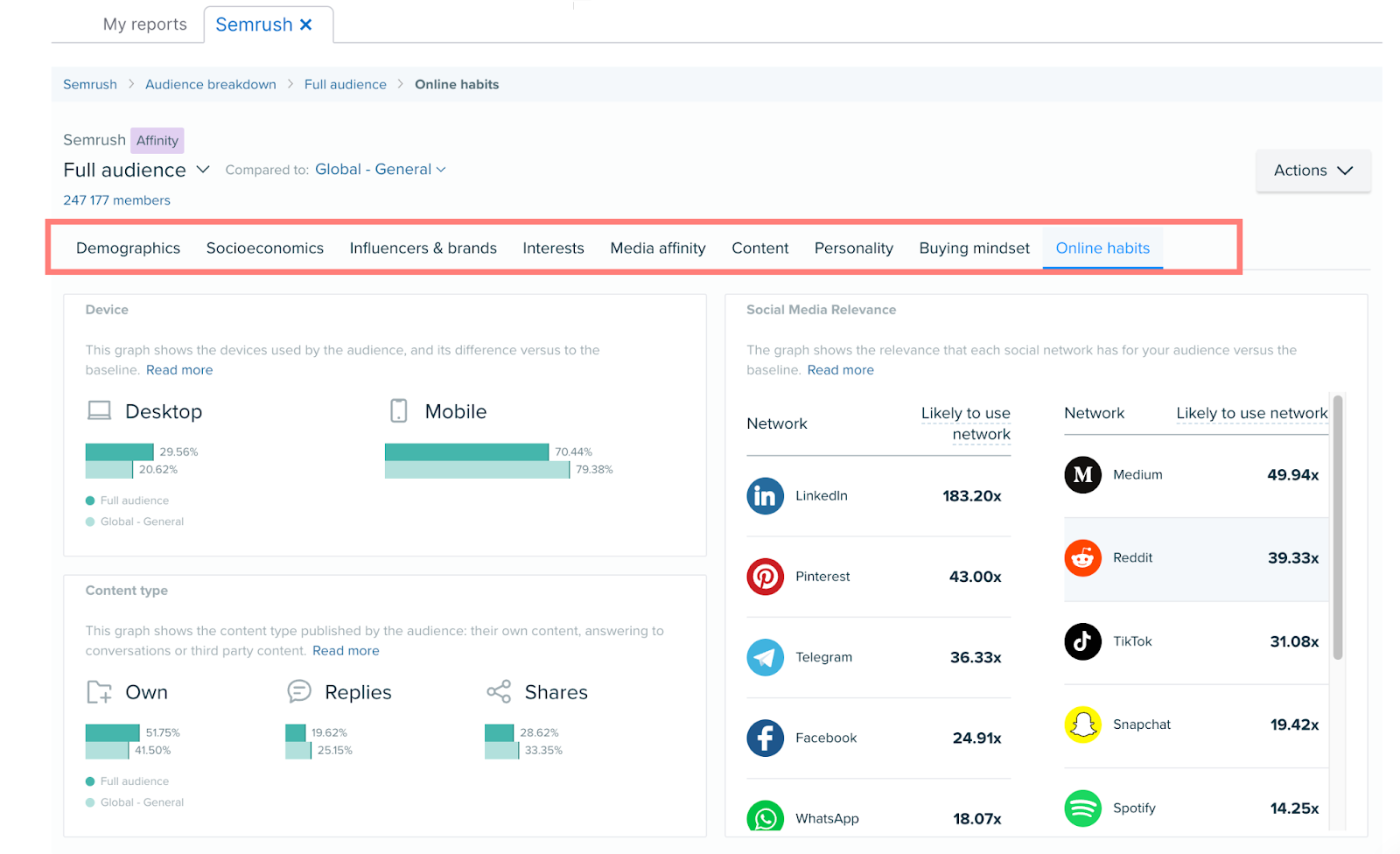Click the Full audience breadcrumb link
The width and height of the screenshot is (1400, 854).
click(346, 85)
